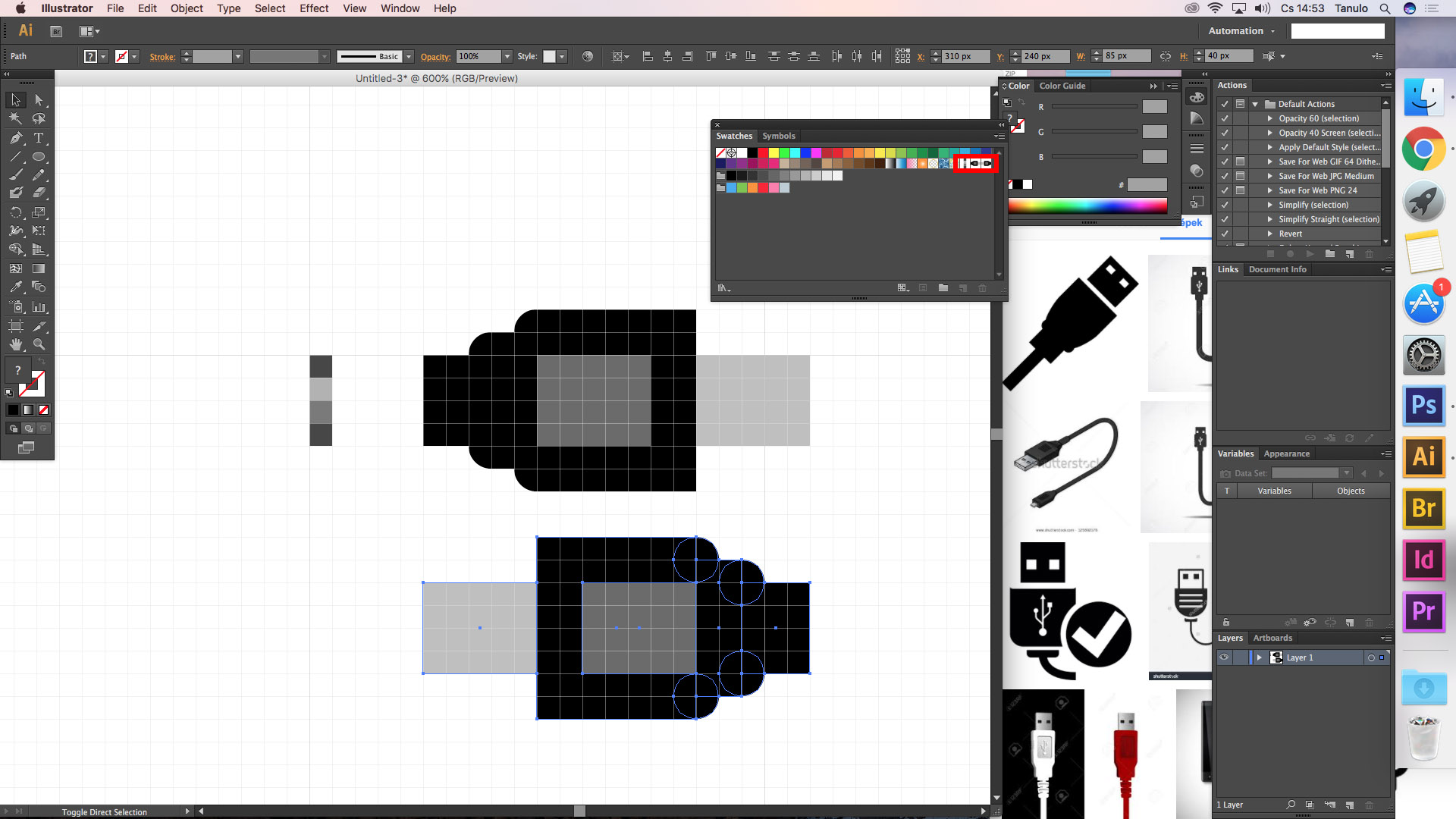Toggle checkmark for Revert action
Viewport: 1456px width, 819px height.
pos(1225,234)
